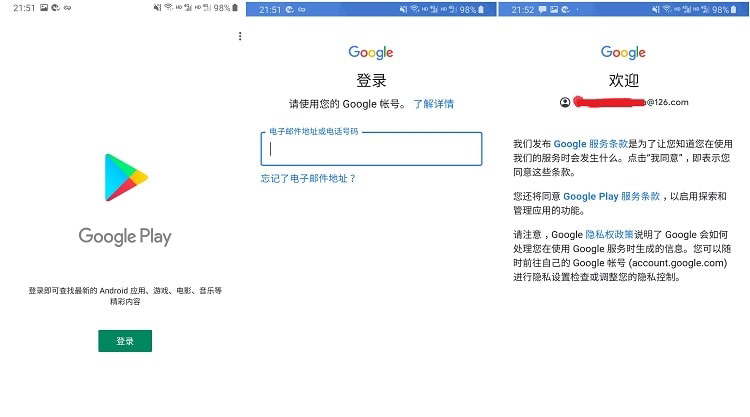Image resolution: width=750 pixels, height=417 pixels.
Task: Tap the 登录 heading on sign-in screen
Action: pos(371,81)
